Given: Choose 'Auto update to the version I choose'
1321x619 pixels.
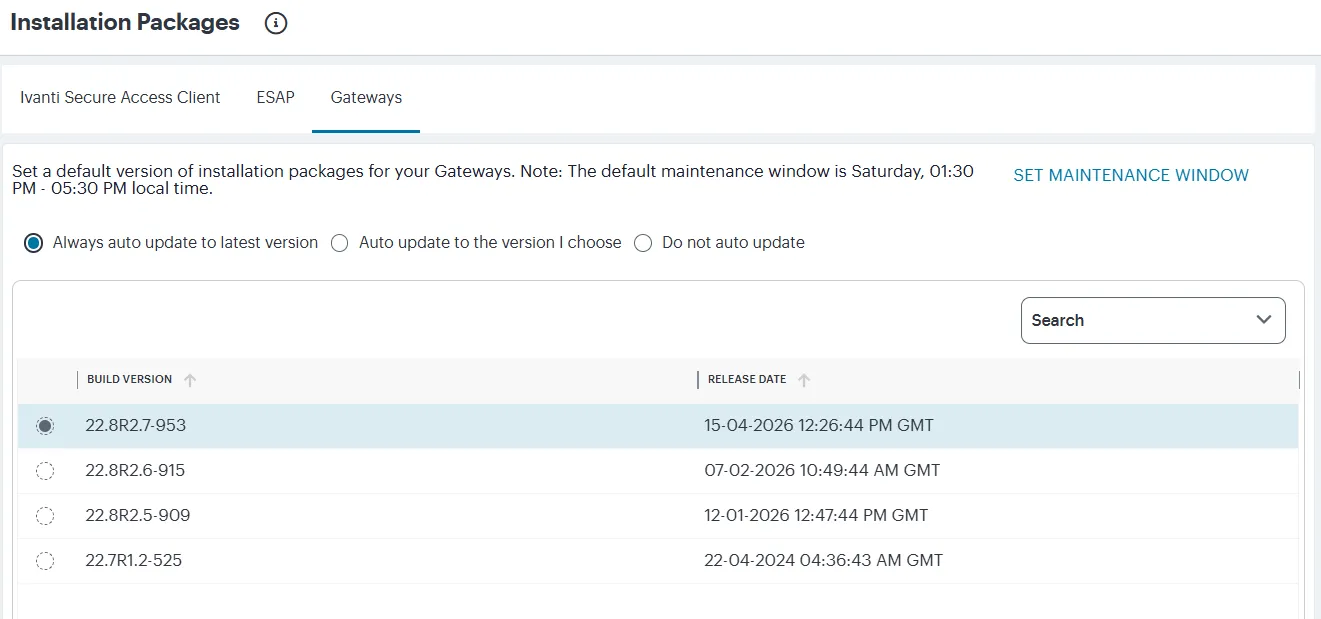Looking at the screenshot, I should pyautogui.click(x=340, y=243).
